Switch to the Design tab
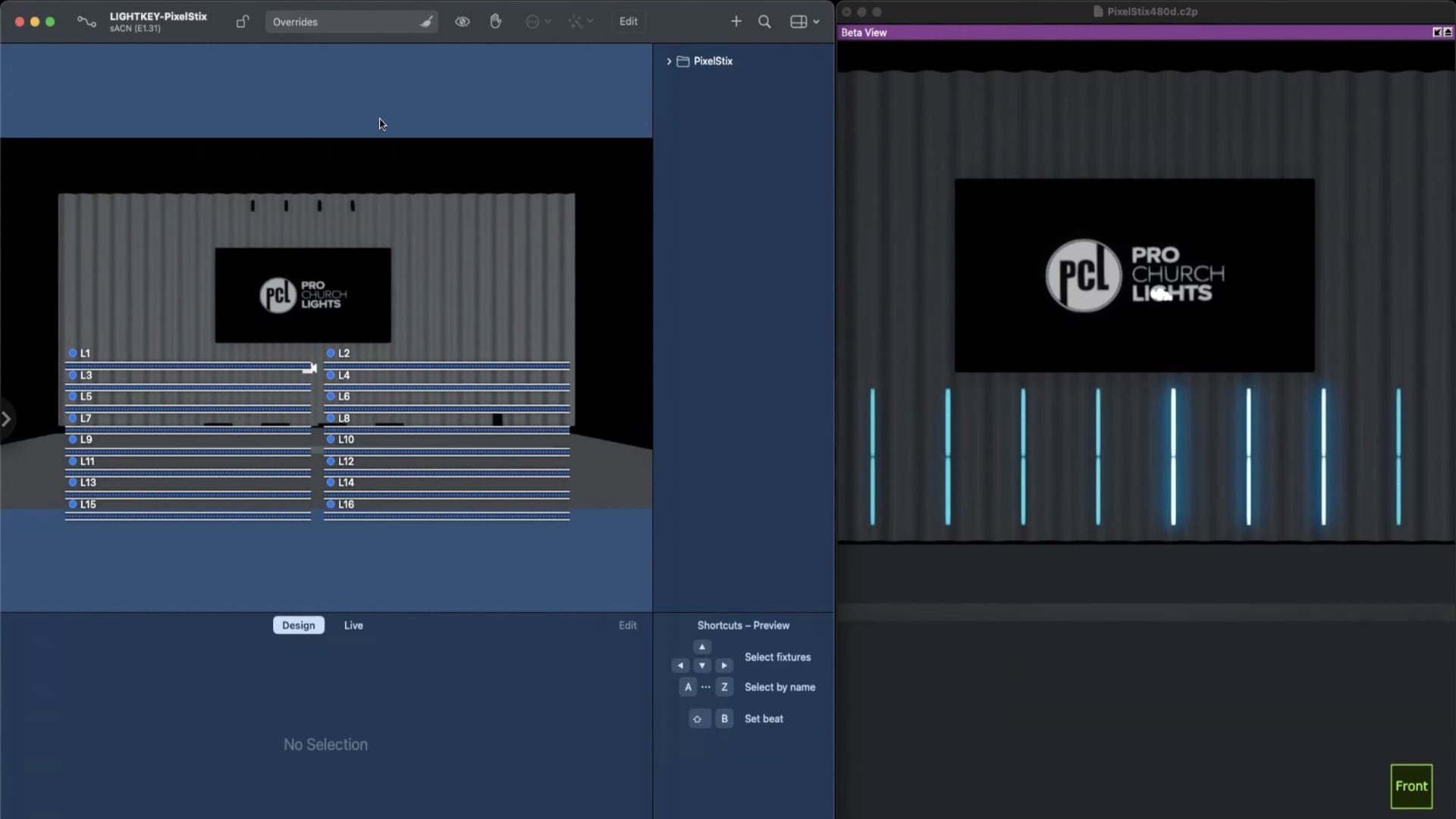Viewport: 1456px width, 819px height. tap(298, 625)
